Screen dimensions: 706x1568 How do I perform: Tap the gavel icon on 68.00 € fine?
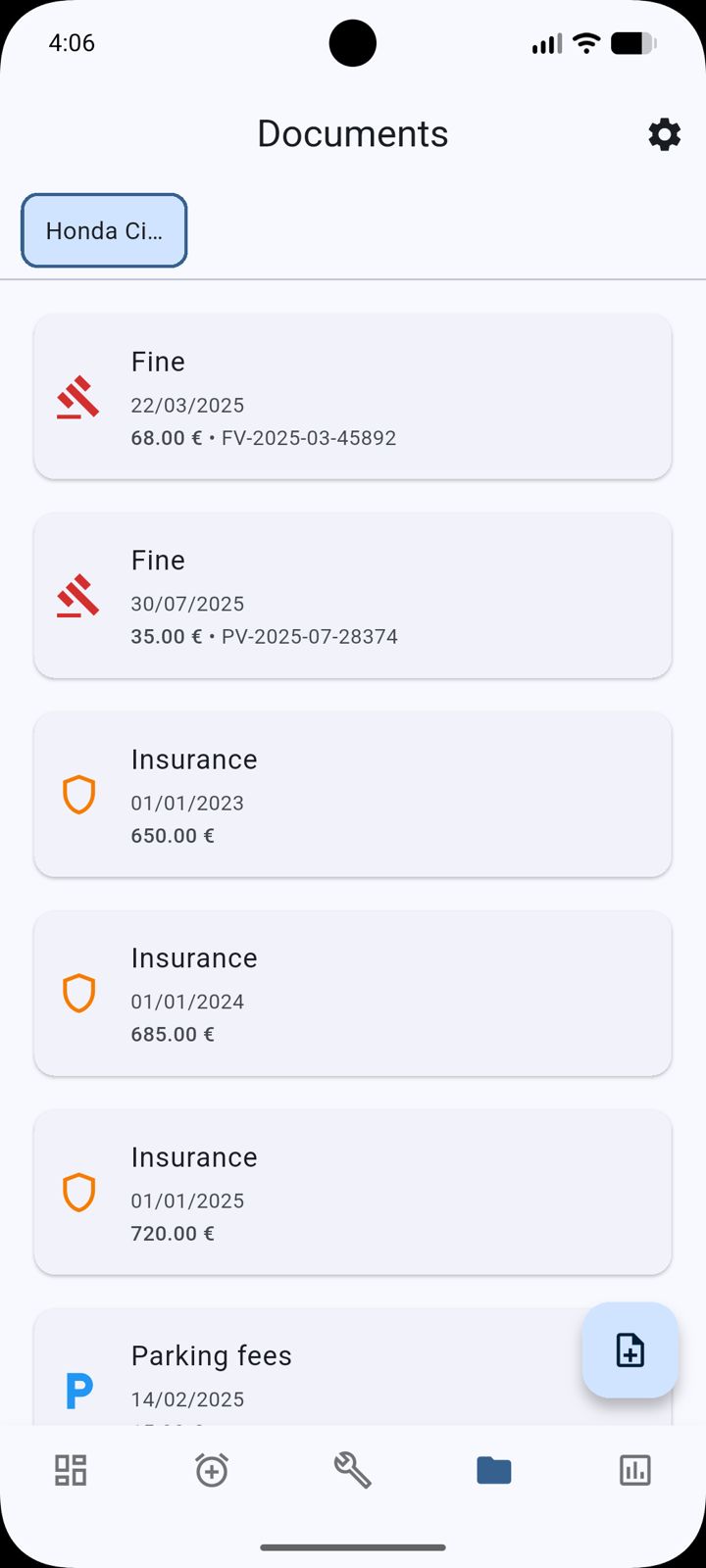click(x=78, y=398)
